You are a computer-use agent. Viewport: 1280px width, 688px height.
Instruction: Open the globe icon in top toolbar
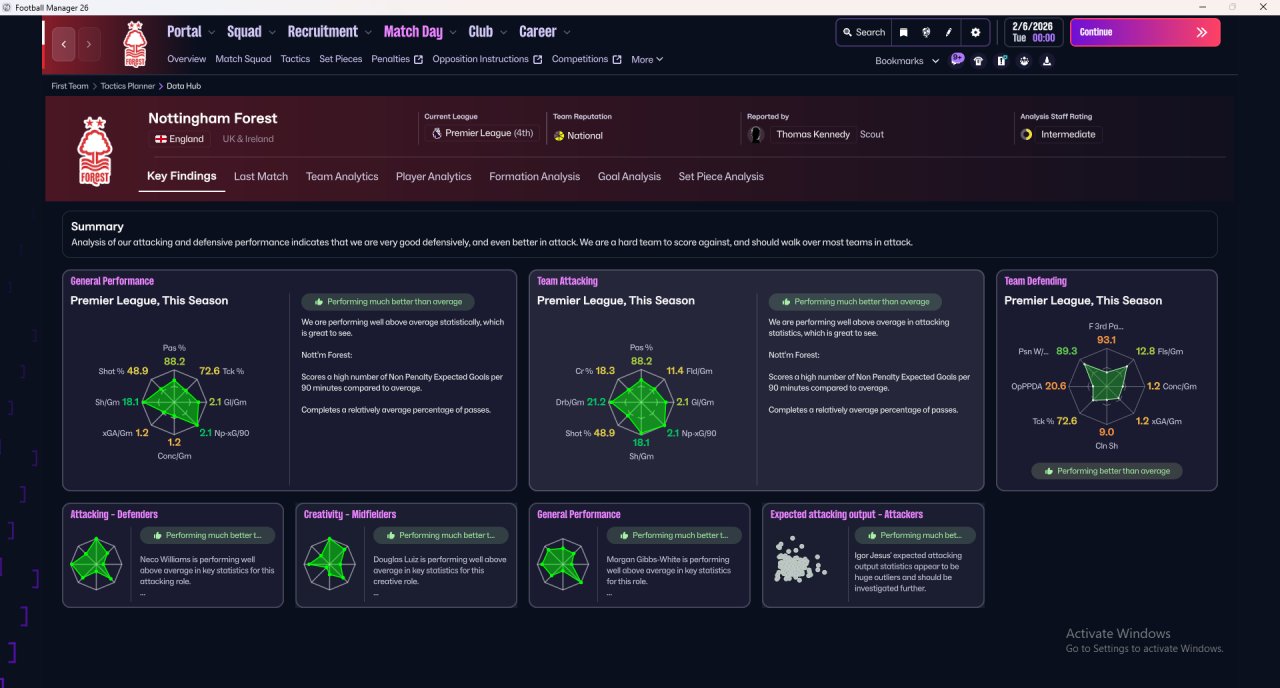point(926,32)
